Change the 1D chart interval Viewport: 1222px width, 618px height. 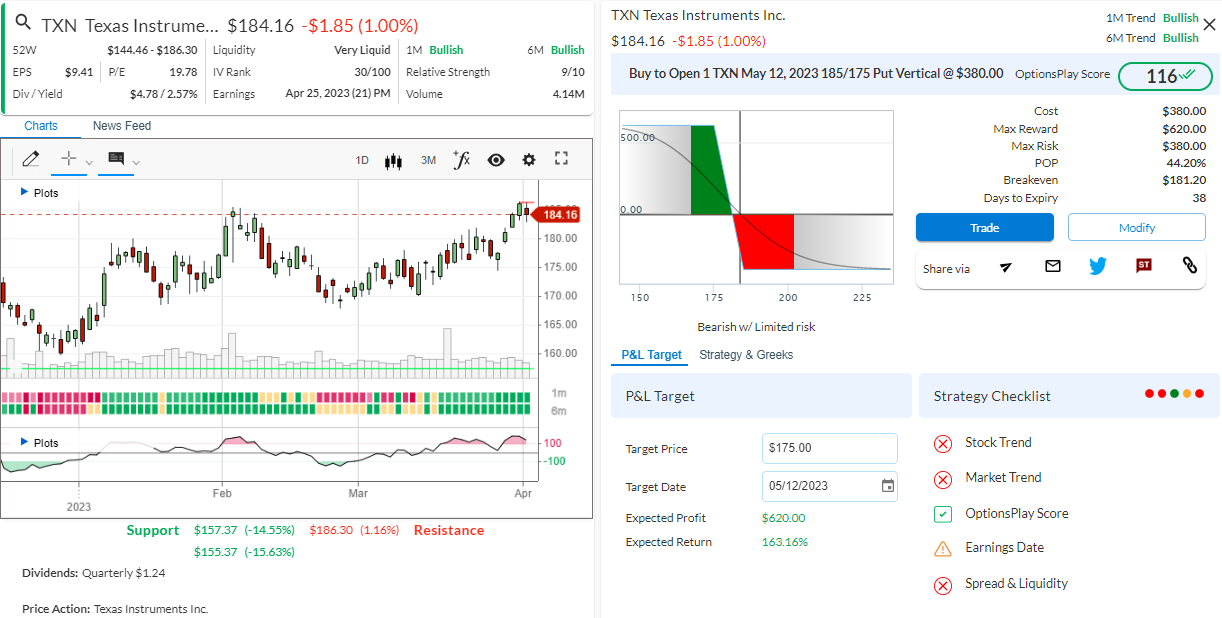pyautogui.click(x=362, y=160)
